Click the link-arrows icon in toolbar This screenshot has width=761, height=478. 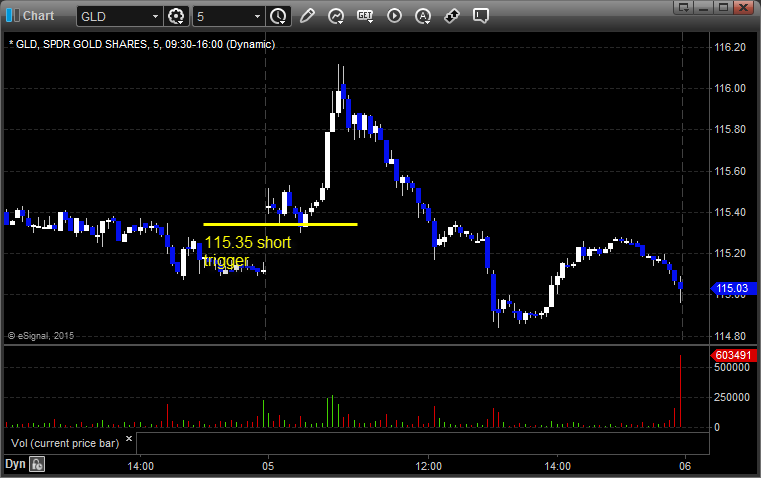(452, 16)
